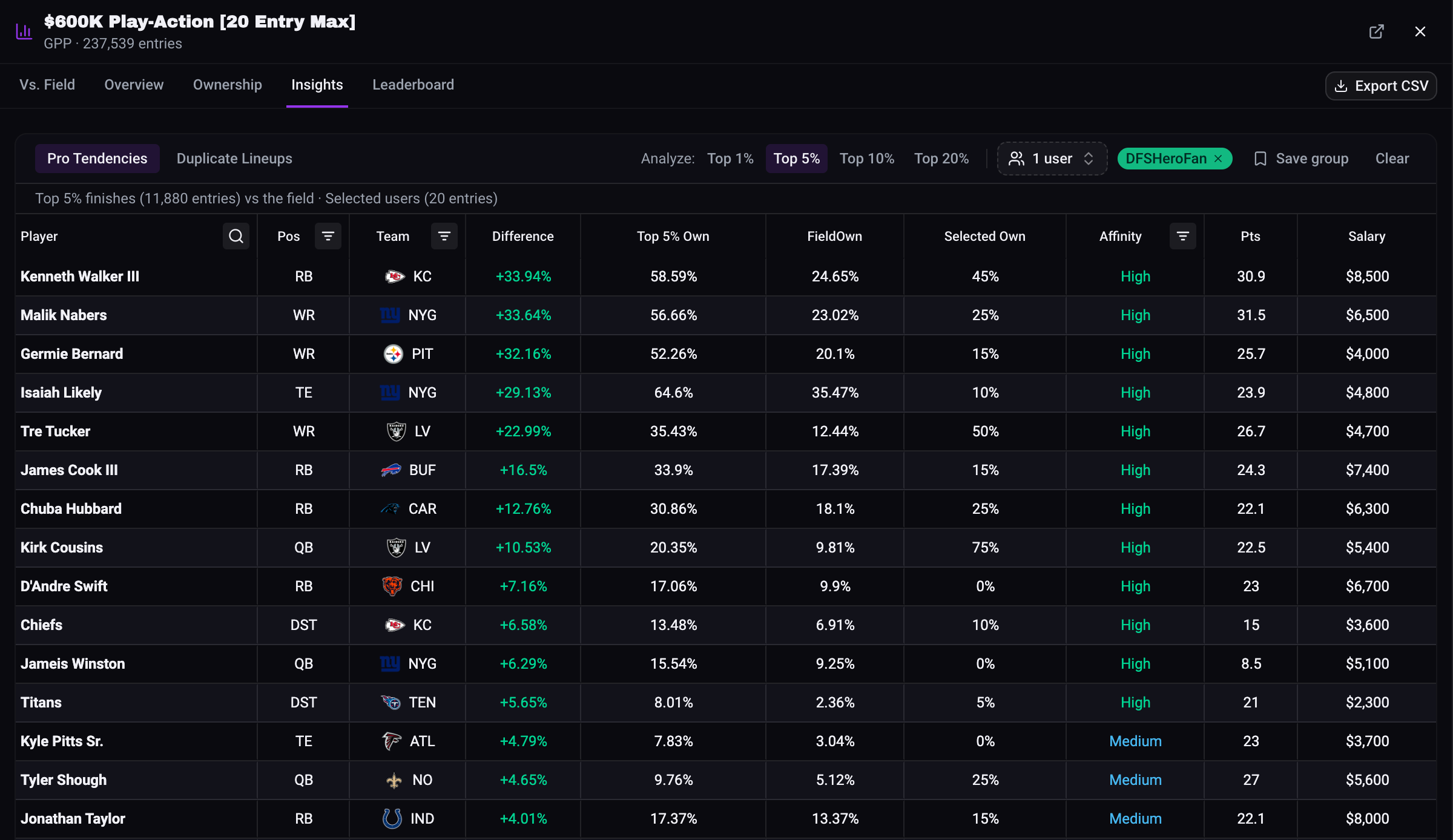
Task: Open the Vs. Field tab
Action: coord(47,85)
